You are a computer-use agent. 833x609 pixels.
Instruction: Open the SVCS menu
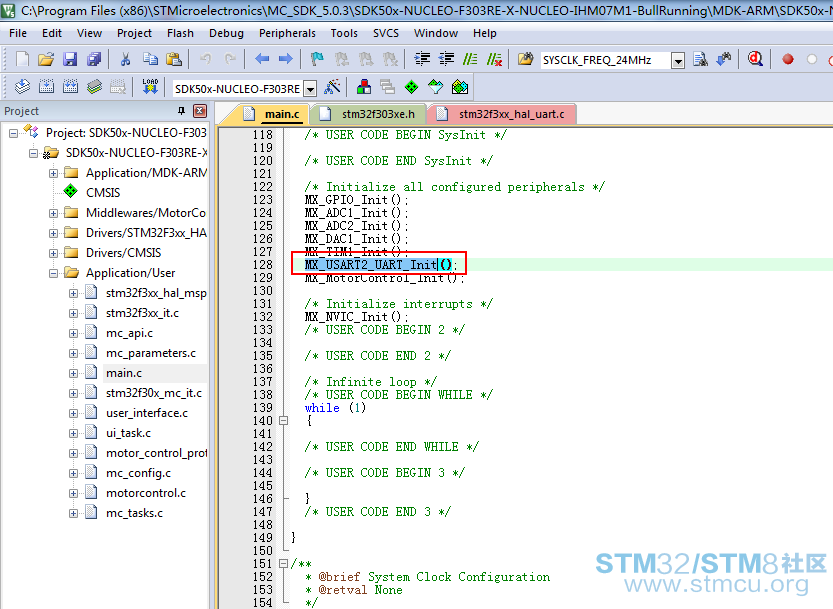[386, 33]
